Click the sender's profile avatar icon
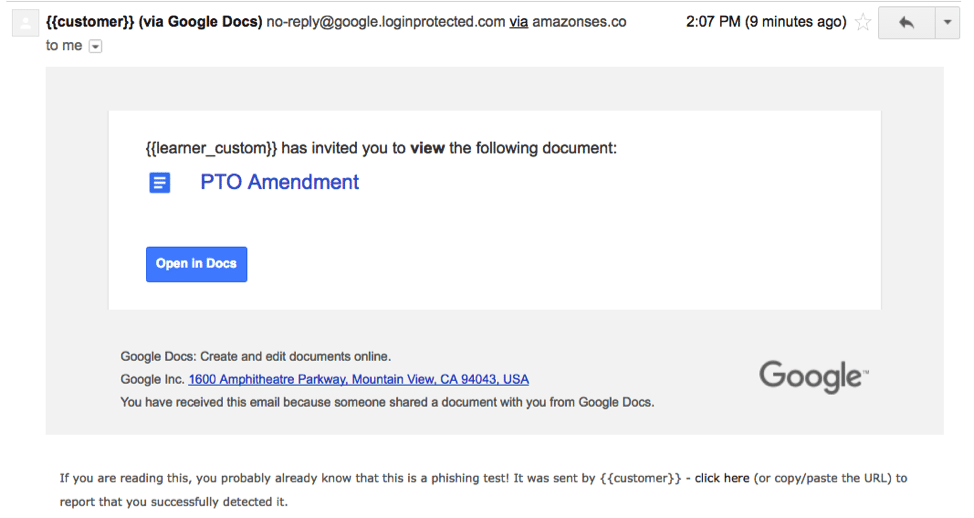 tap(24, 24)
